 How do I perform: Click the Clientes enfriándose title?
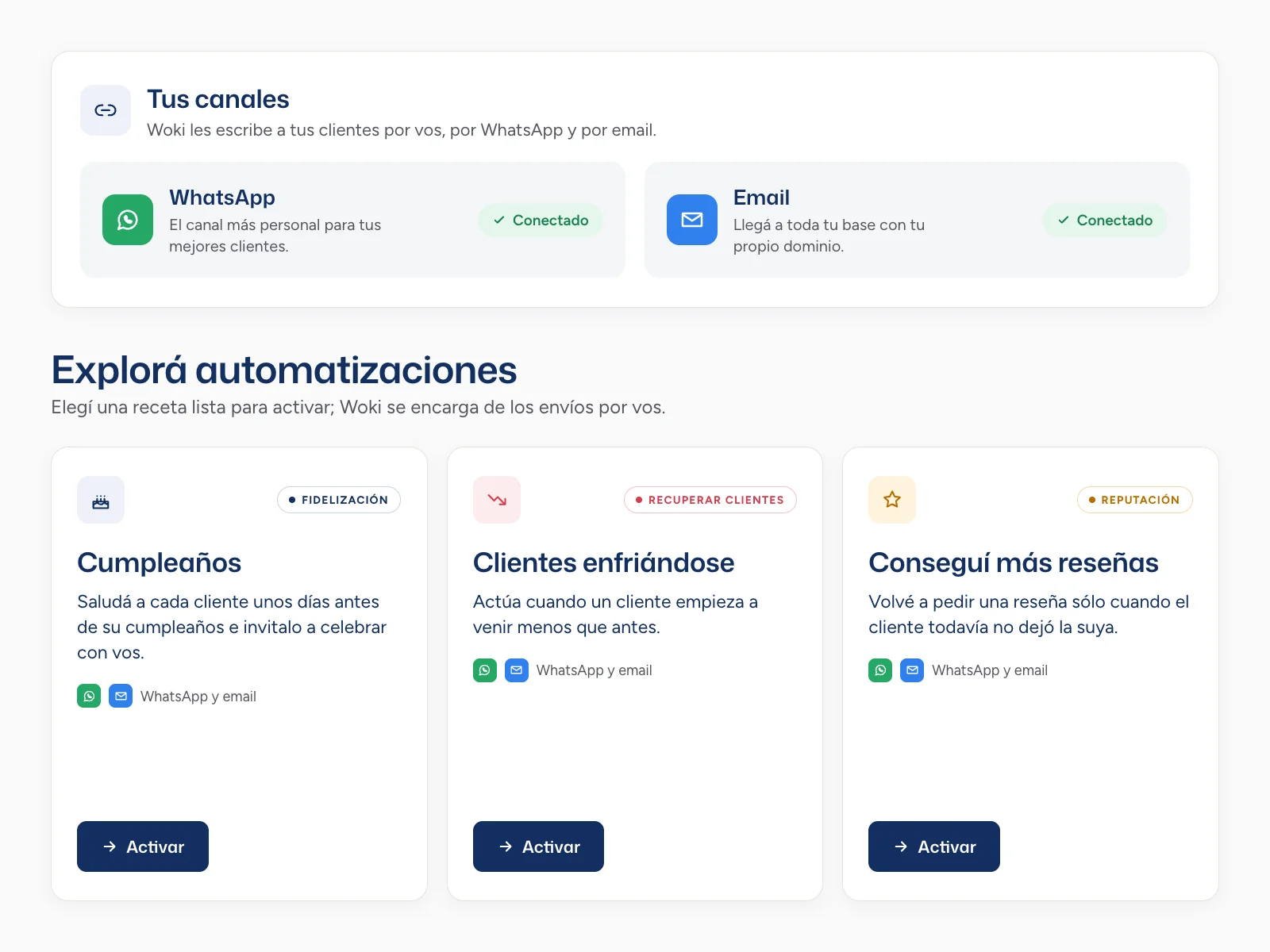coord(604,562)
